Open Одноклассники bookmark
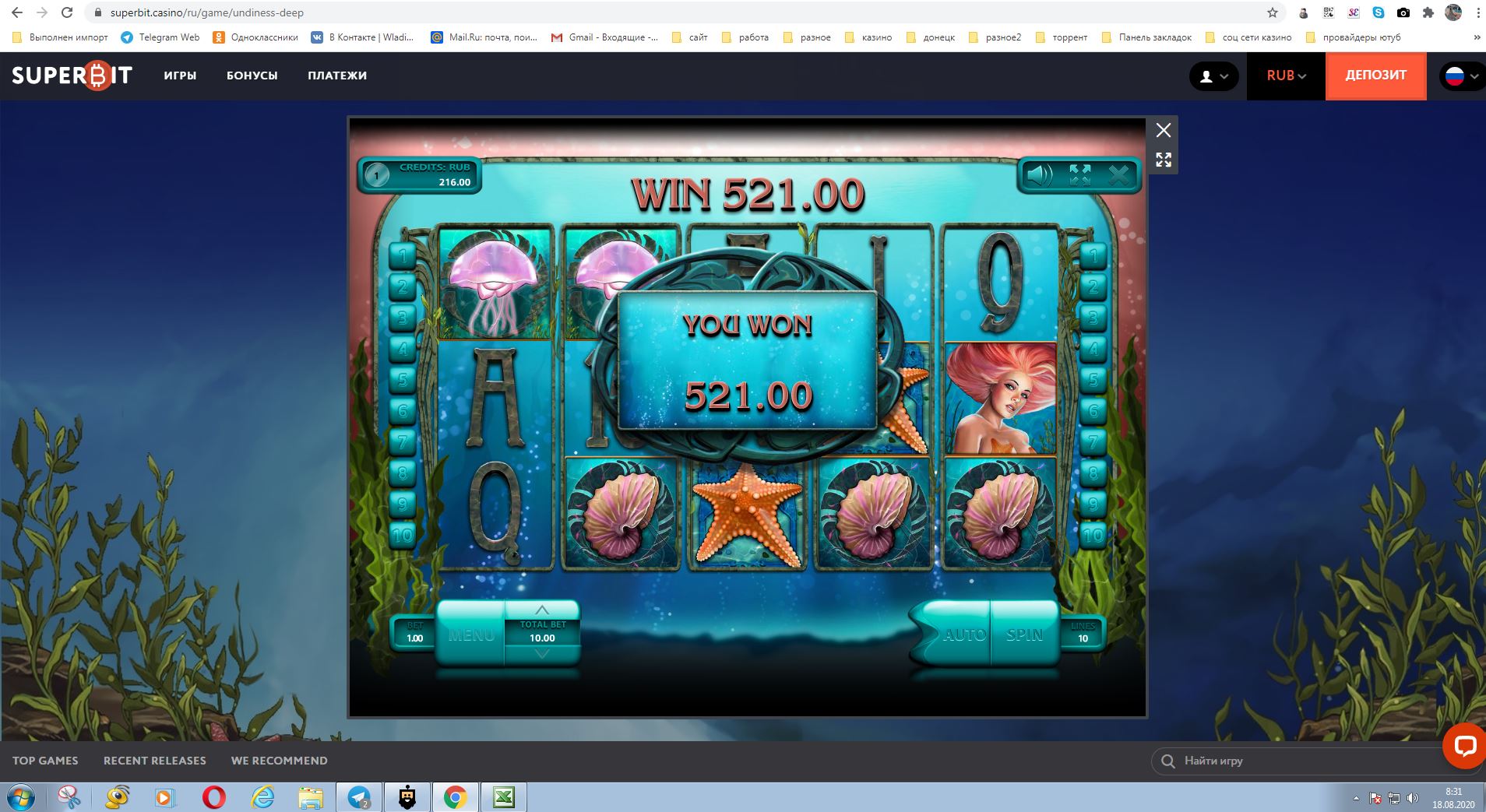Viewport: 1486px width, 812px height. (255, 37)
